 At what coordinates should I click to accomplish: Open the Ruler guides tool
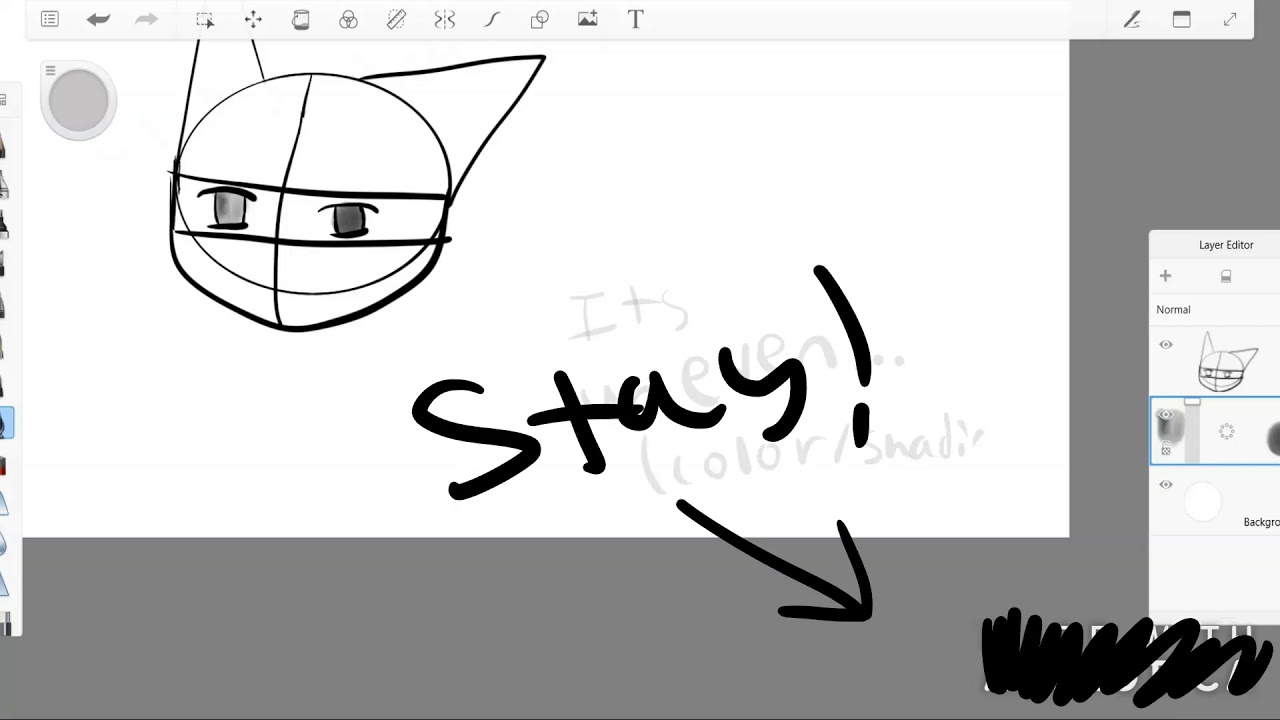[396, 19]
